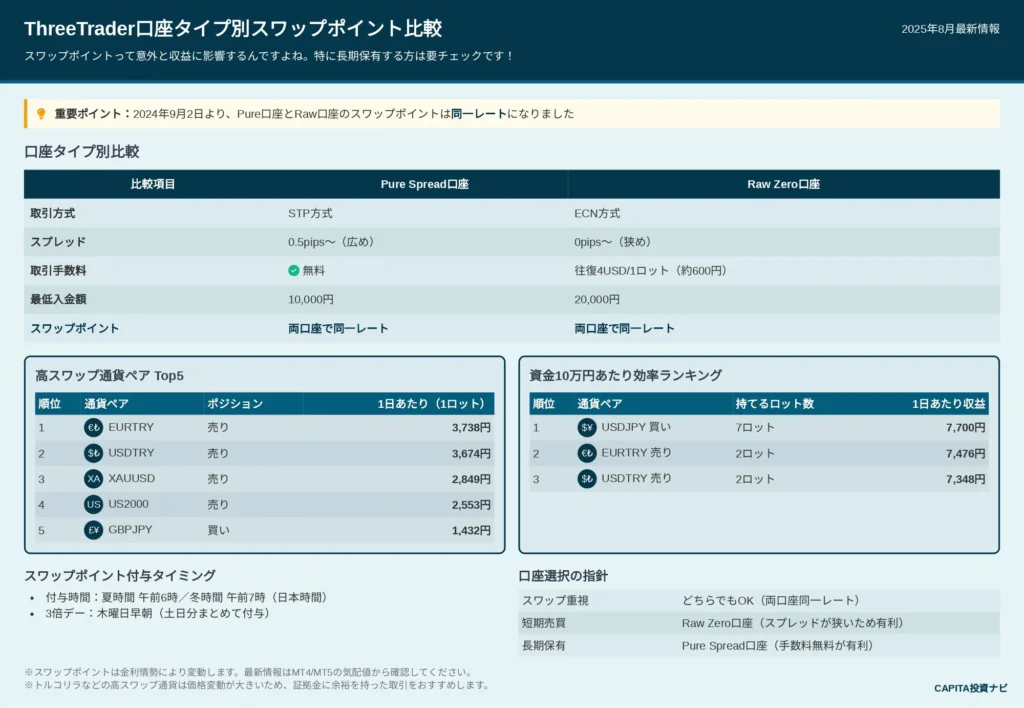Screen dimensions: 1024x708
Task: Click the 3,674円 value in the USDTRY row
Action: [471, 453]
